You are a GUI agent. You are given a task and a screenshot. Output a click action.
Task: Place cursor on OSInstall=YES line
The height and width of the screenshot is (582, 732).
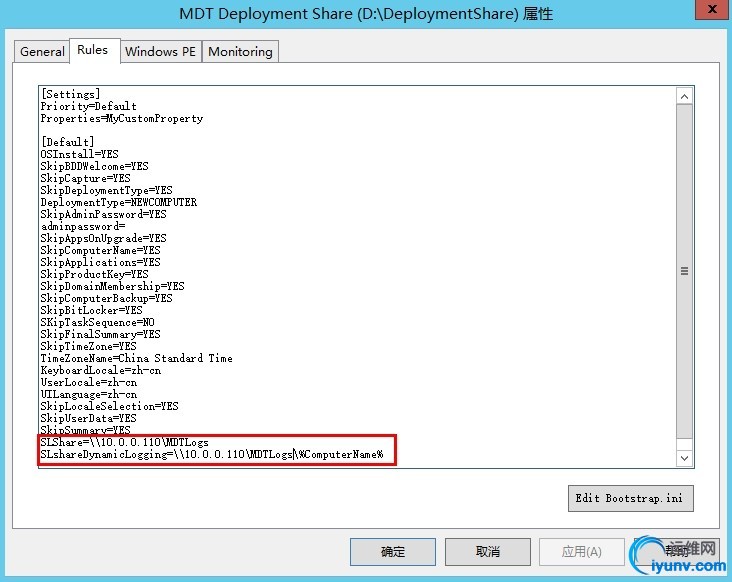point(80,154)
